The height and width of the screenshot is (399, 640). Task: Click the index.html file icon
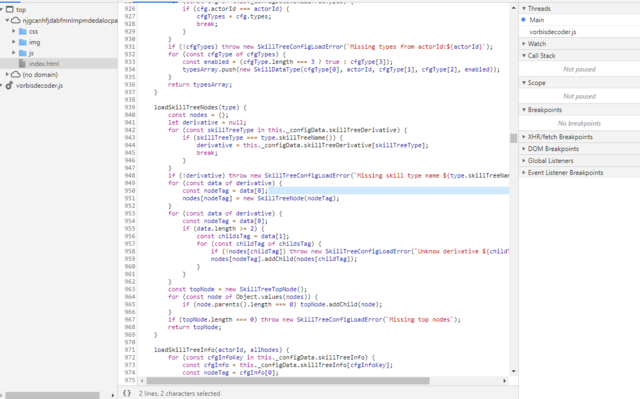22,64
